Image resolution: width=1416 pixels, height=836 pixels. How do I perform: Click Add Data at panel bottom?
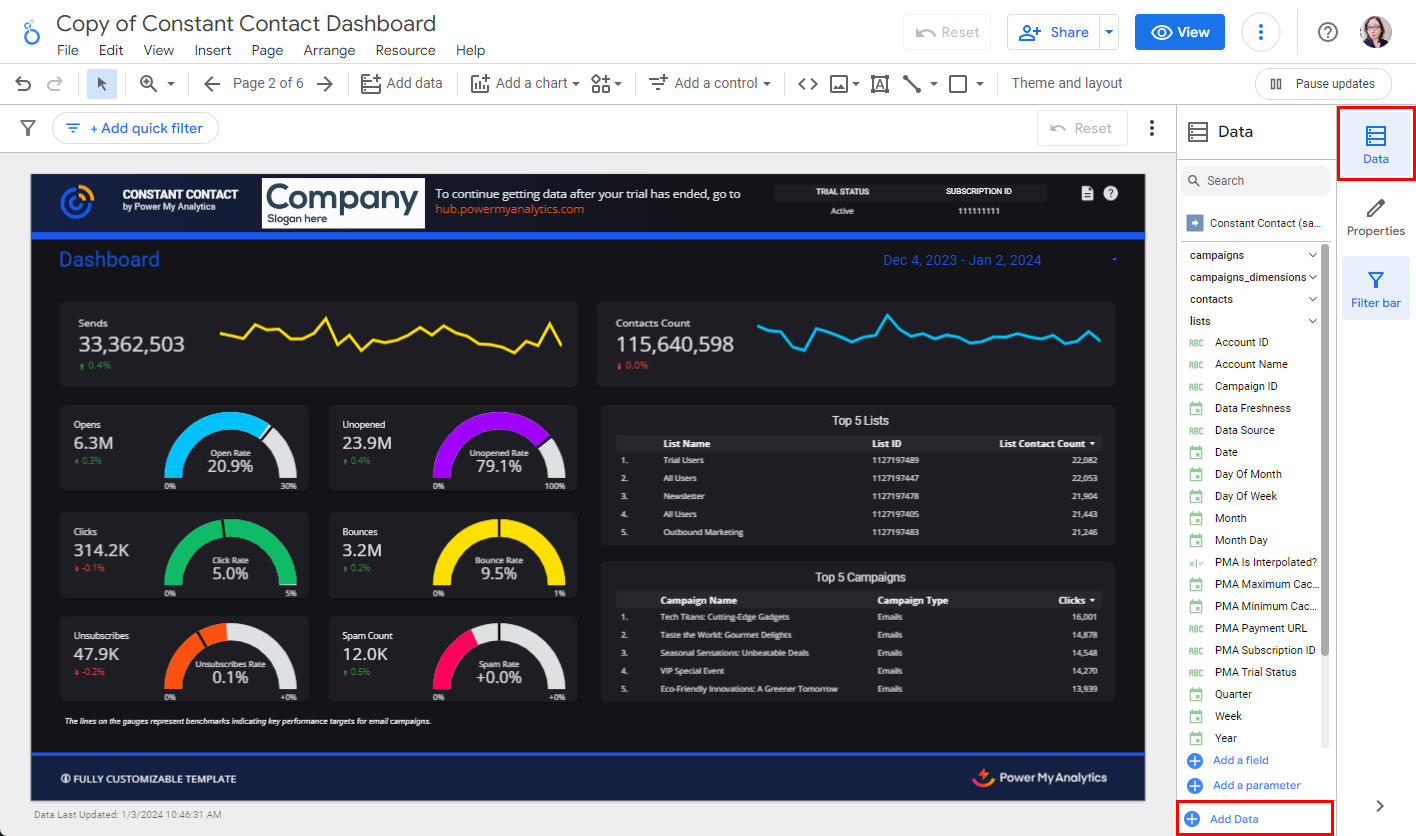click(1233, 819)
